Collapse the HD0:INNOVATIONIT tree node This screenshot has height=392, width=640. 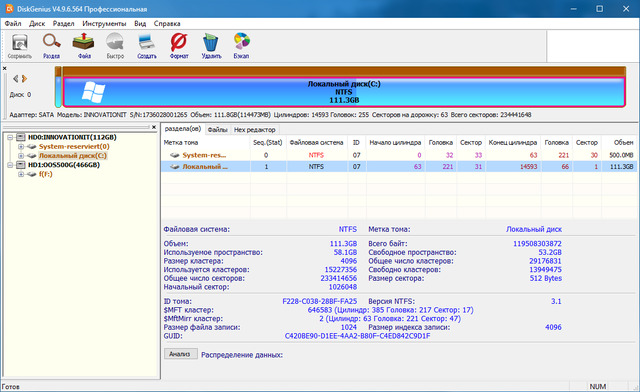(x=10, y=137)
